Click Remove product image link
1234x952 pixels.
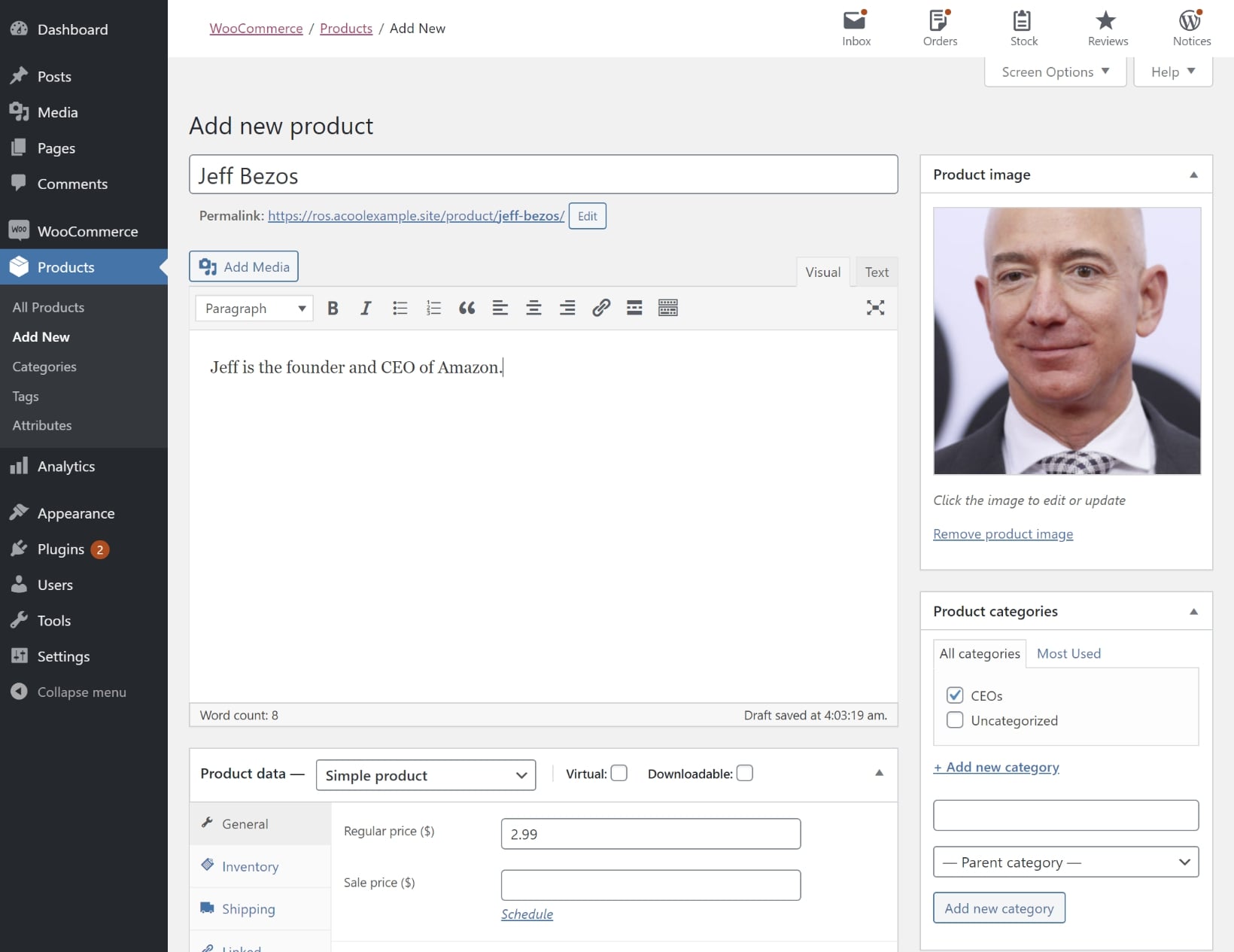click(x=1002, y=534)
